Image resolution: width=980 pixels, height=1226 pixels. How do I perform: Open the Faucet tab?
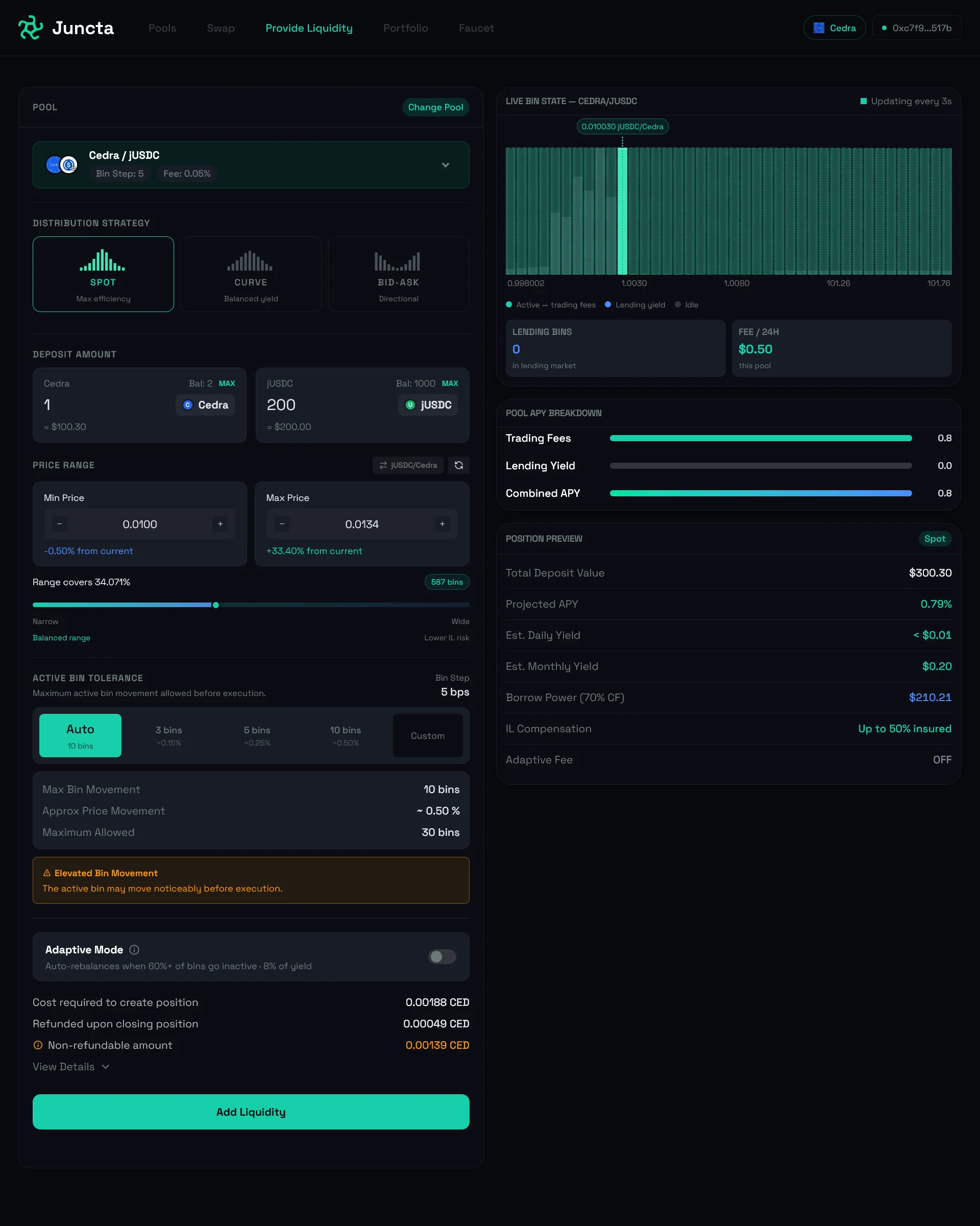[476, 28]
